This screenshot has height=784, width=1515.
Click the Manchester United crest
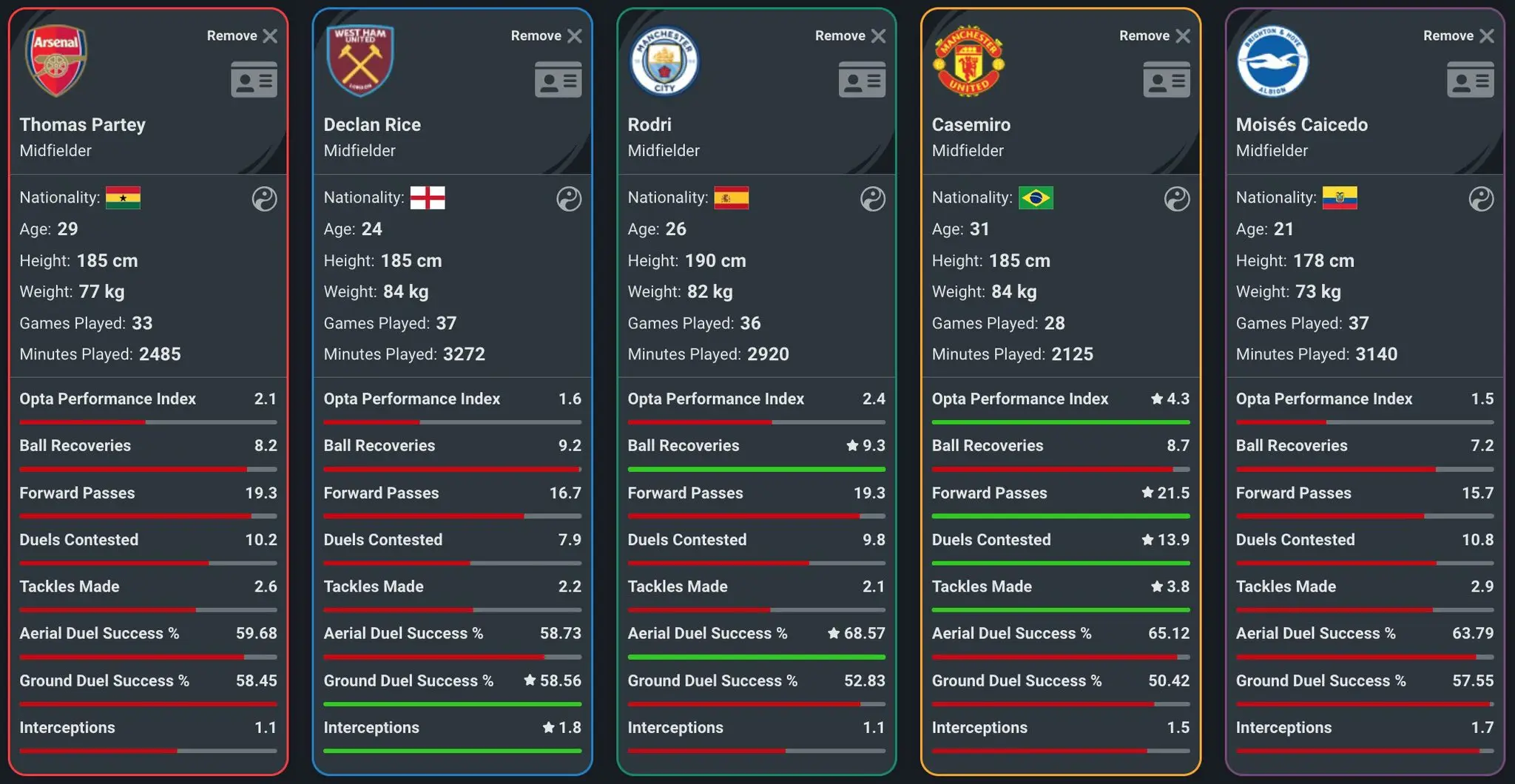coord(968,62)
